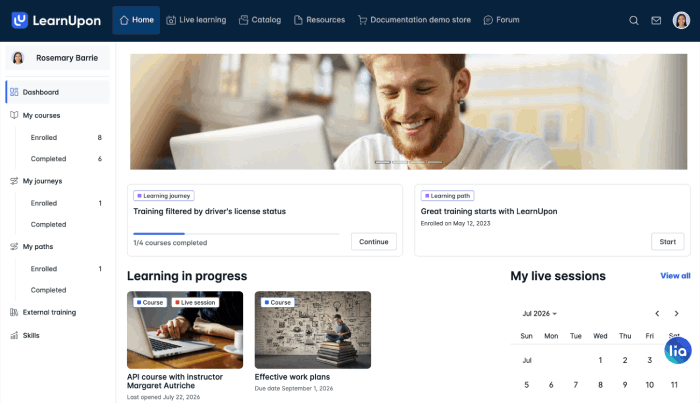
Task: Open the Catalog tab
Action: tap(260, 20)
